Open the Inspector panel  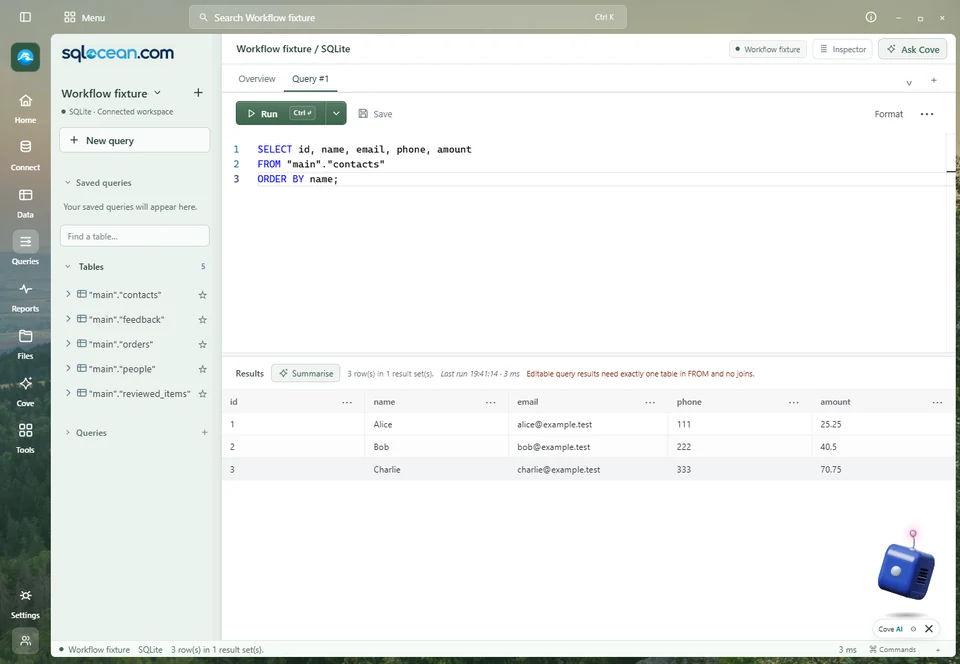click(x=843, y=50)
